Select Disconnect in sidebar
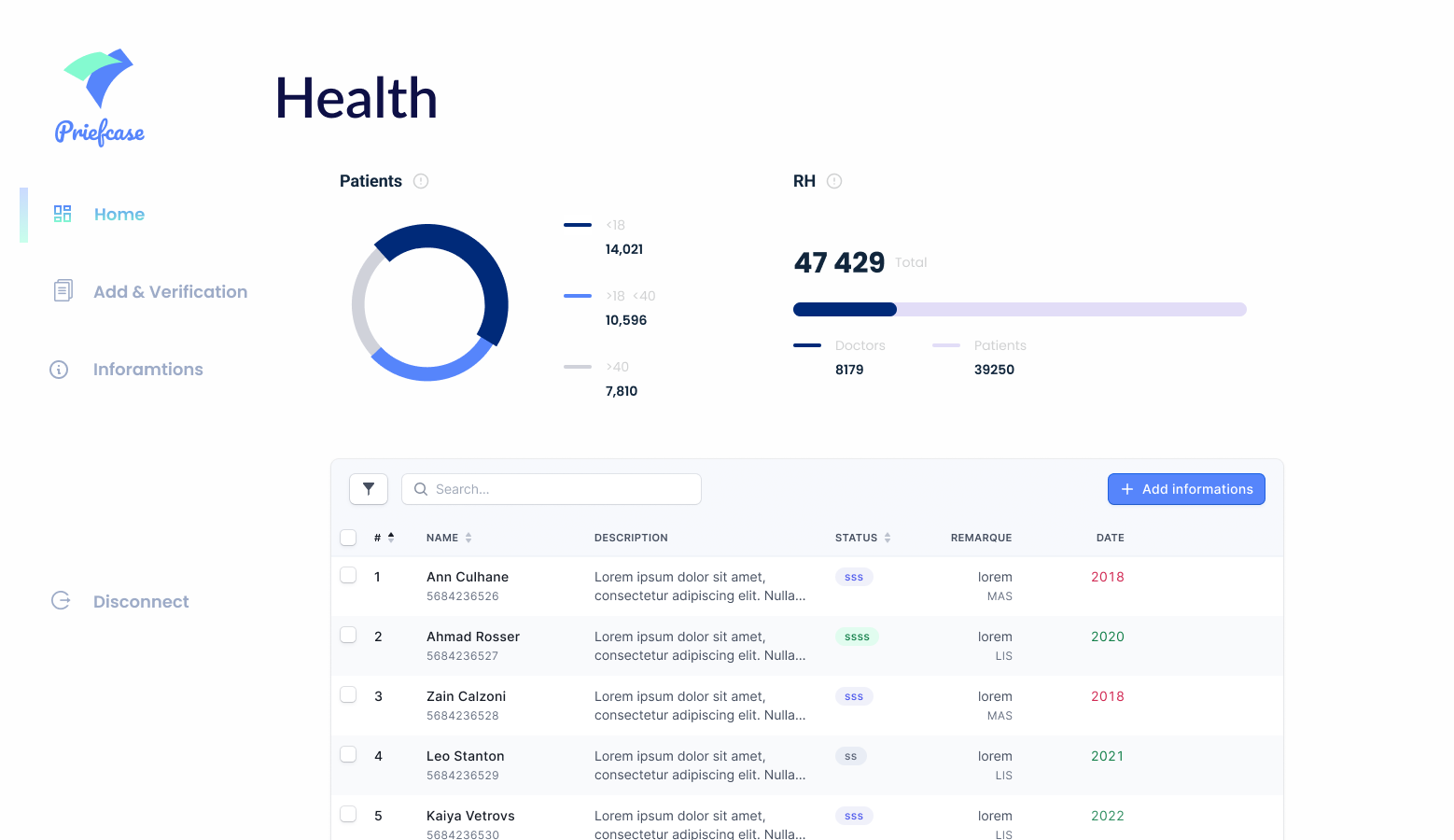 coord(141,601)
